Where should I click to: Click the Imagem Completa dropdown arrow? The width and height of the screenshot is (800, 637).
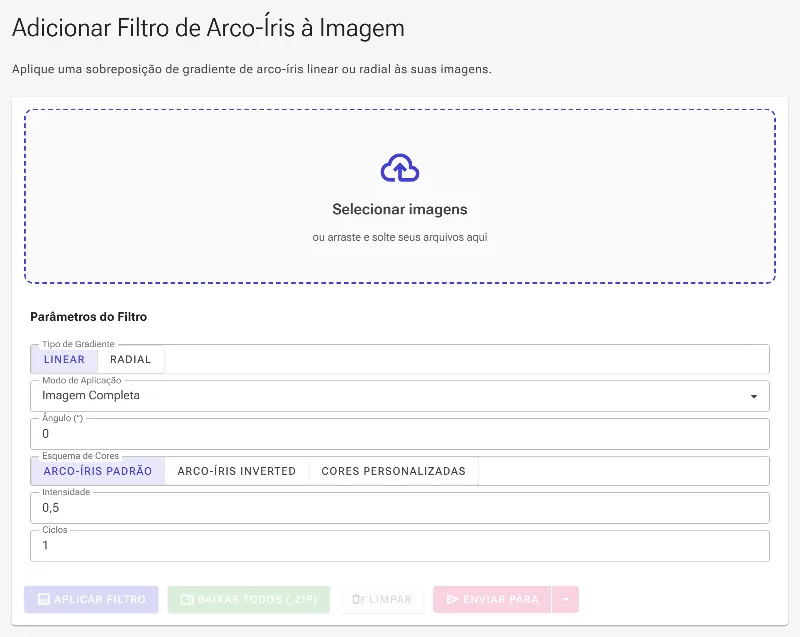[754, 396]
